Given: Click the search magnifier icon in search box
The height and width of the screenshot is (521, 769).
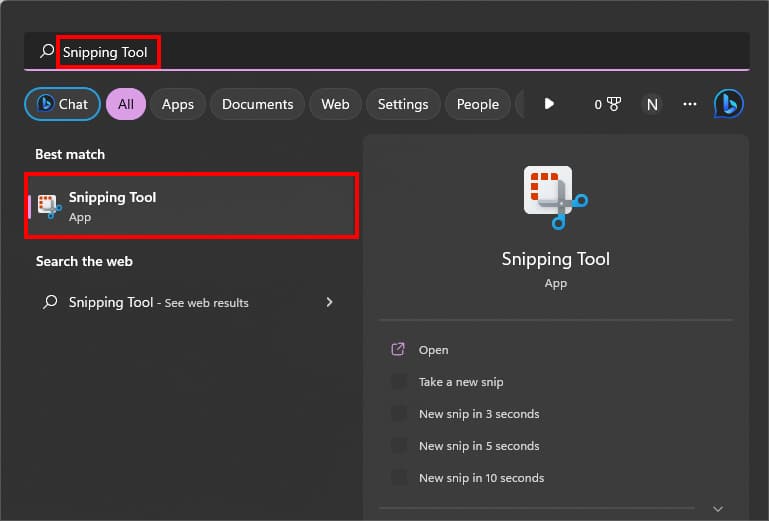Looking at the screenshot, I should 47,51.
